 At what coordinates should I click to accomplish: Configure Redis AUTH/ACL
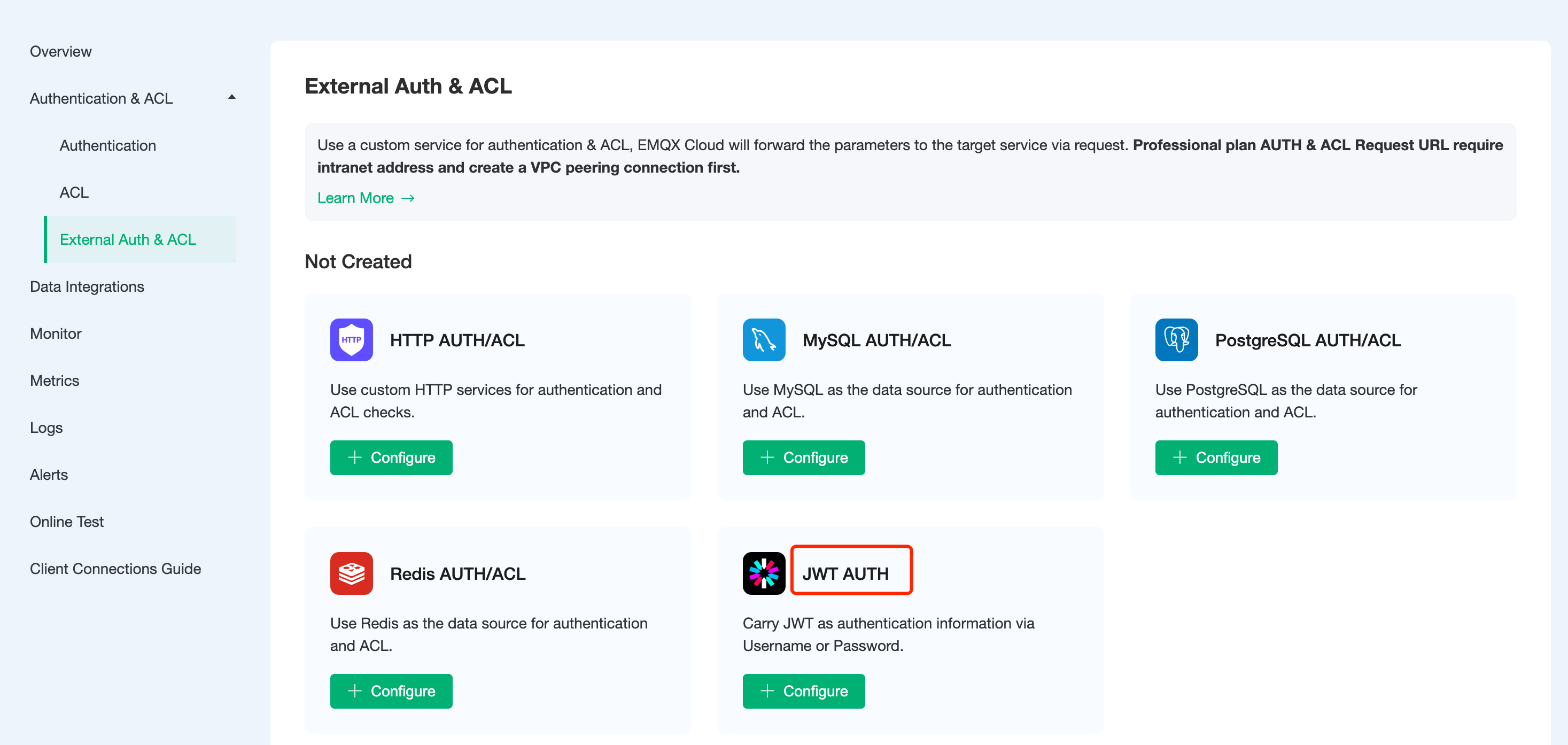391,692
